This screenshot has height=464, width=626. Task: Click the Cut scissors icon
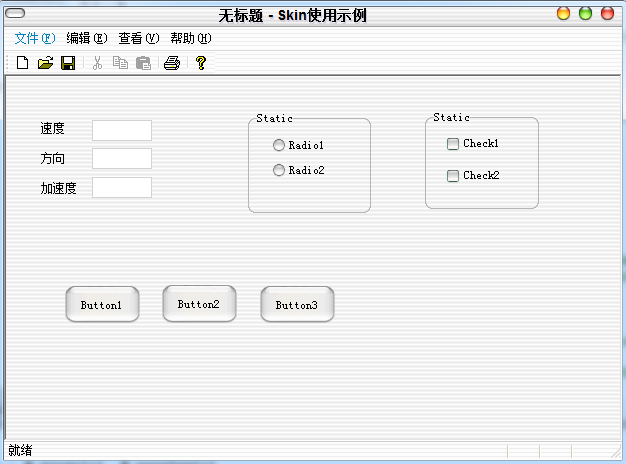(97, 63)
